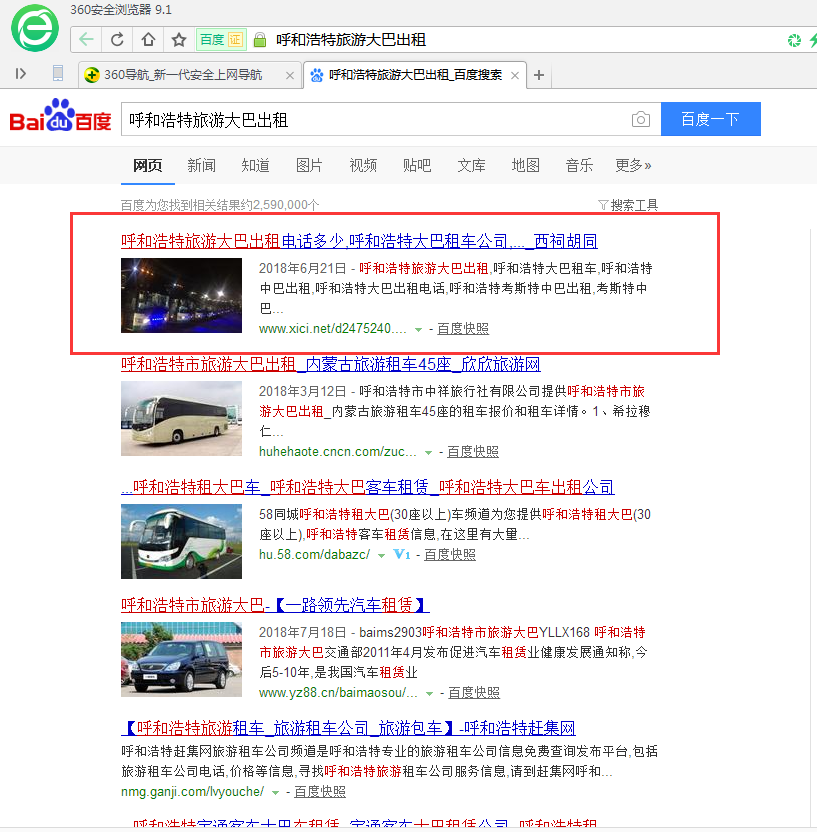Open the 西祠胡同 result title link

pos(359,241)
